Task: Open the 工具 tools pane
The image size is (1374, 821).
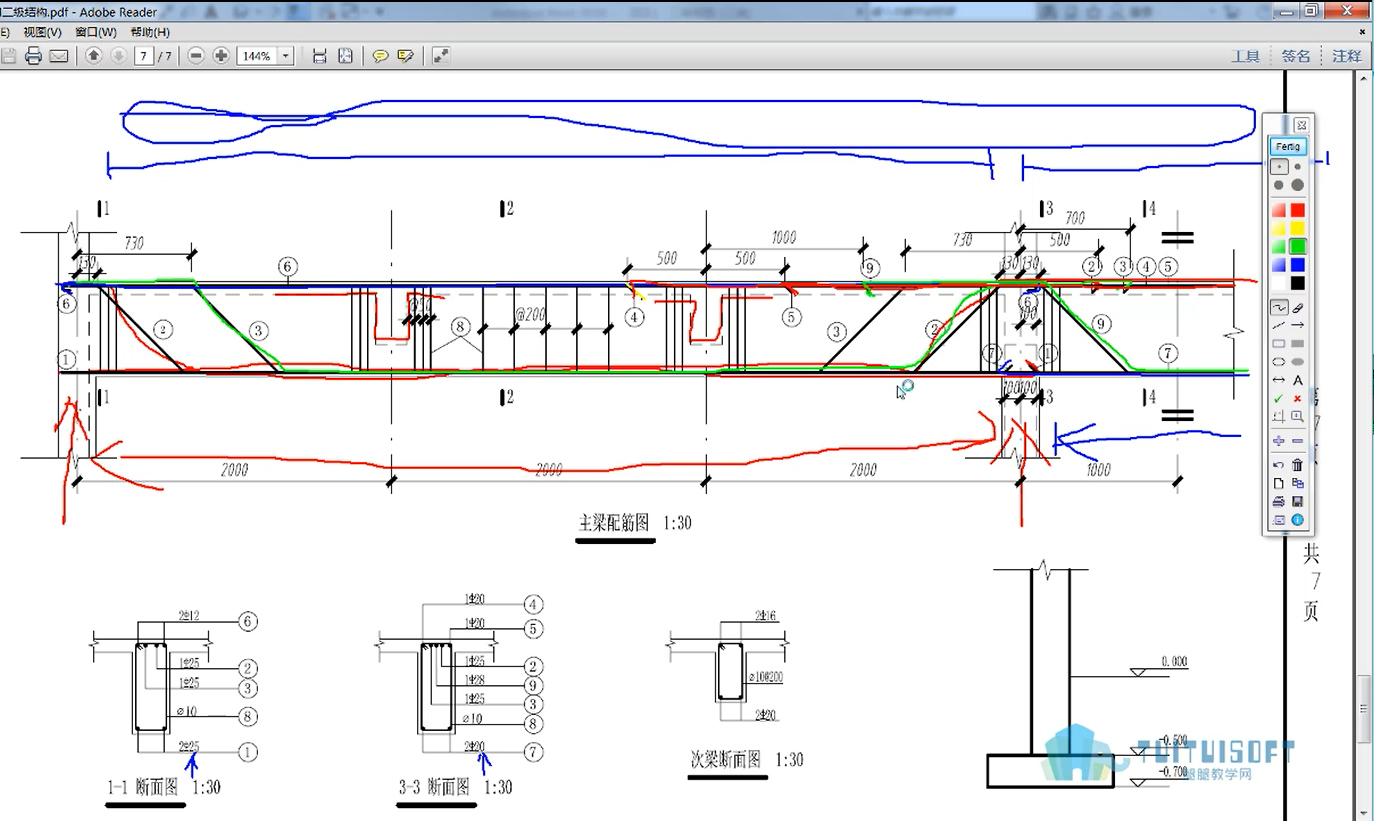Action: [x=1245, y=56]
